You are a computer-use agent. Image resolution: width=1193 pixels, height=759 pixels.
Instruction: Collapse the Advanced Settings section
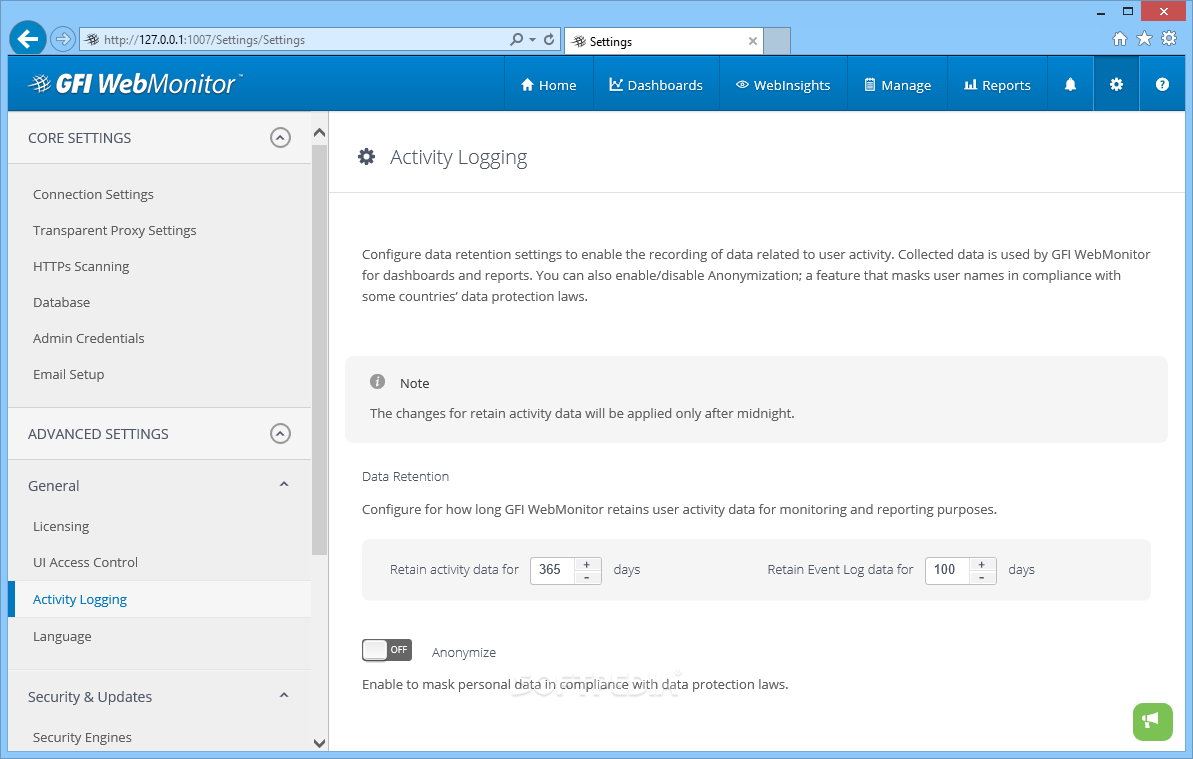pos(281,433)
